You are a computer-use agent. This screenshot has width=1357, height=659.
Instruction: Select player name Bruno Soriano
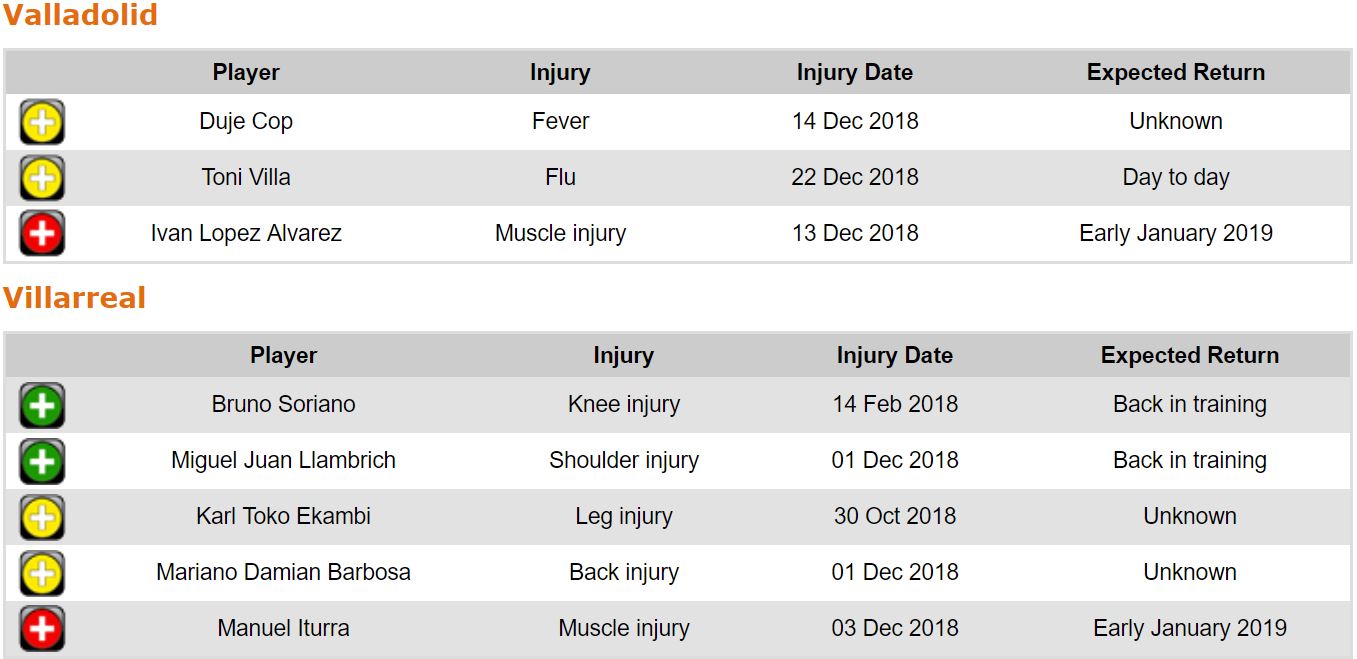283,404
